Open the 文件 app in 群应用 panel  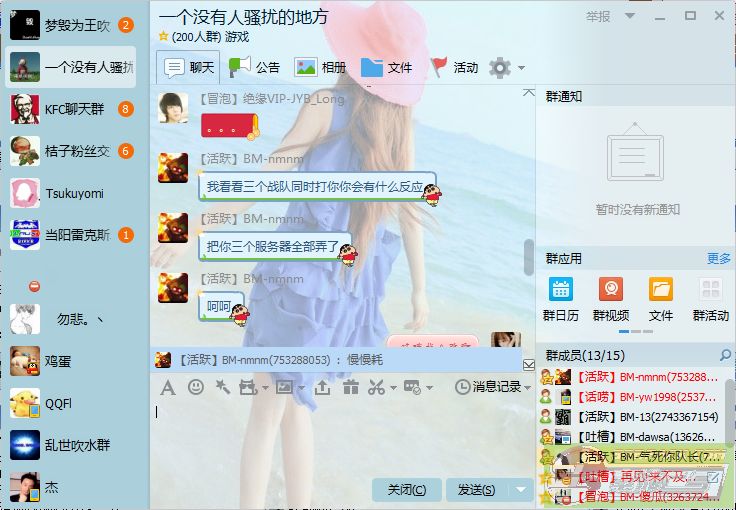pos(660,299)
